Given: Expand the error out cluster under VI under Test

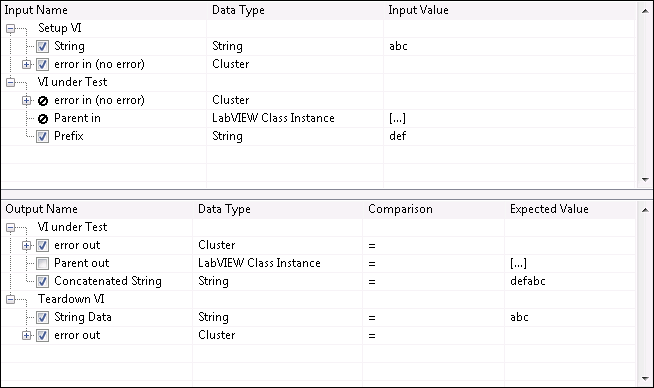Looking at the screenshot, I should click(x=26, y=245).
